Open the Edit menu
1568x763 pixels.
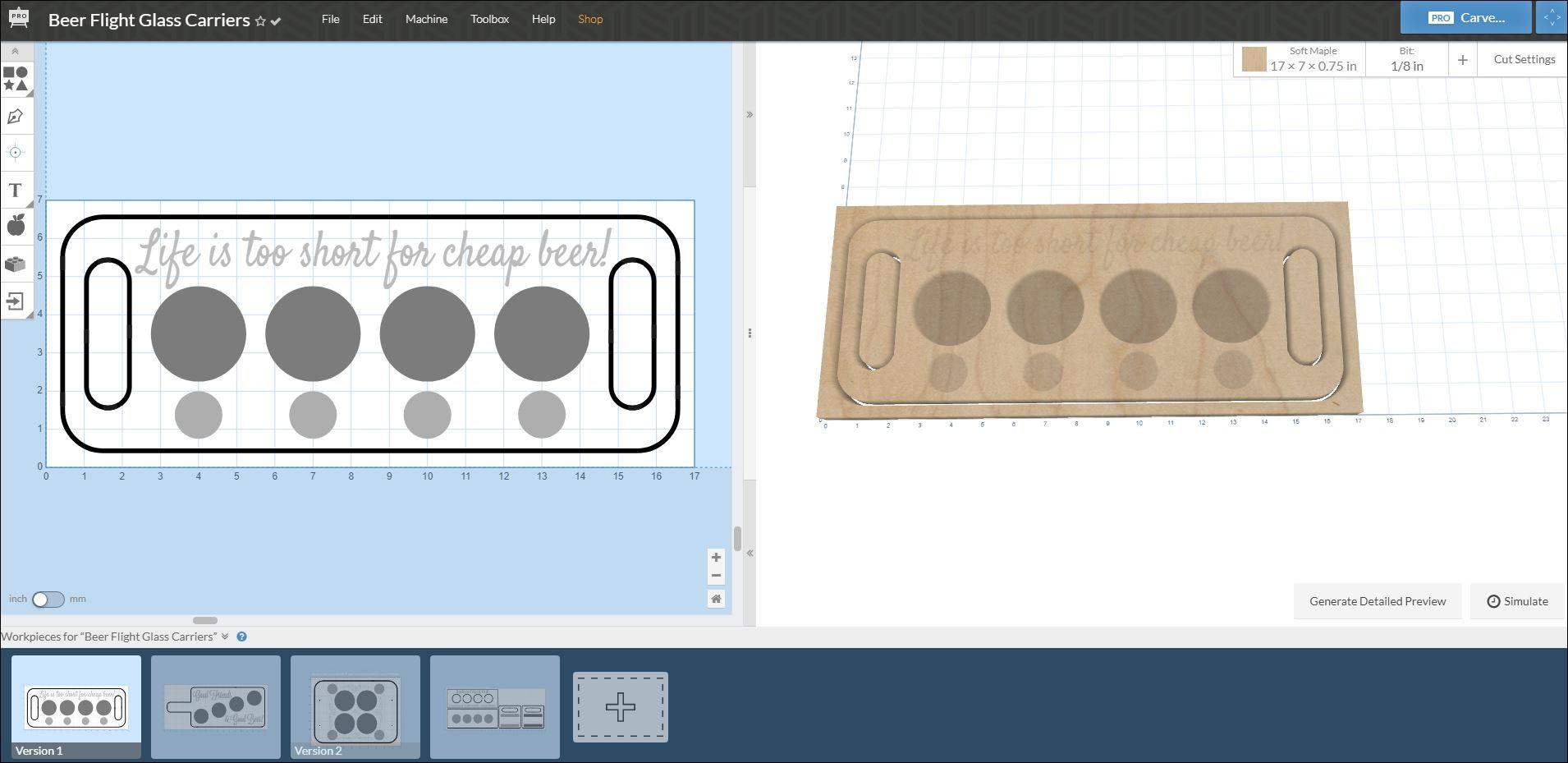[x=373, y=19]
